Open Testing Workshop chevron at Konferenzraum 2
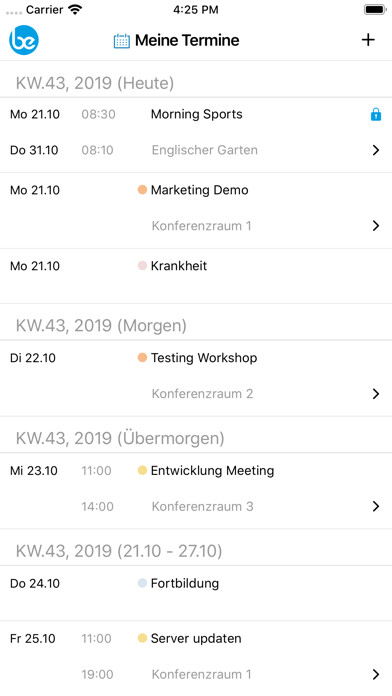 coord(376,393)
